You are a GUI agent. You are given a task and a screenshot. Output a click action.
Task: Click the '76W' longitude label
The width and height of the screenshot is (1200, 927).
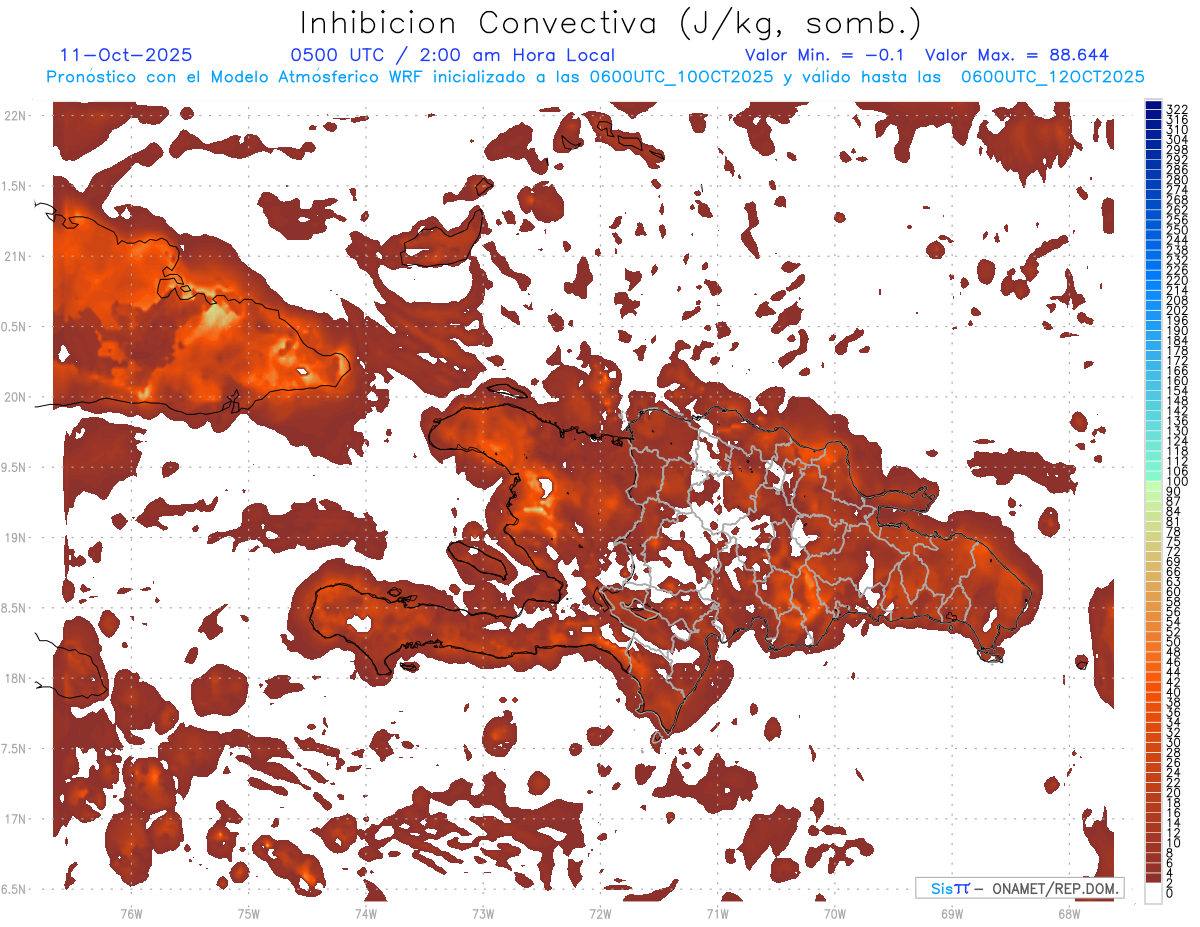tap(131, 913)
